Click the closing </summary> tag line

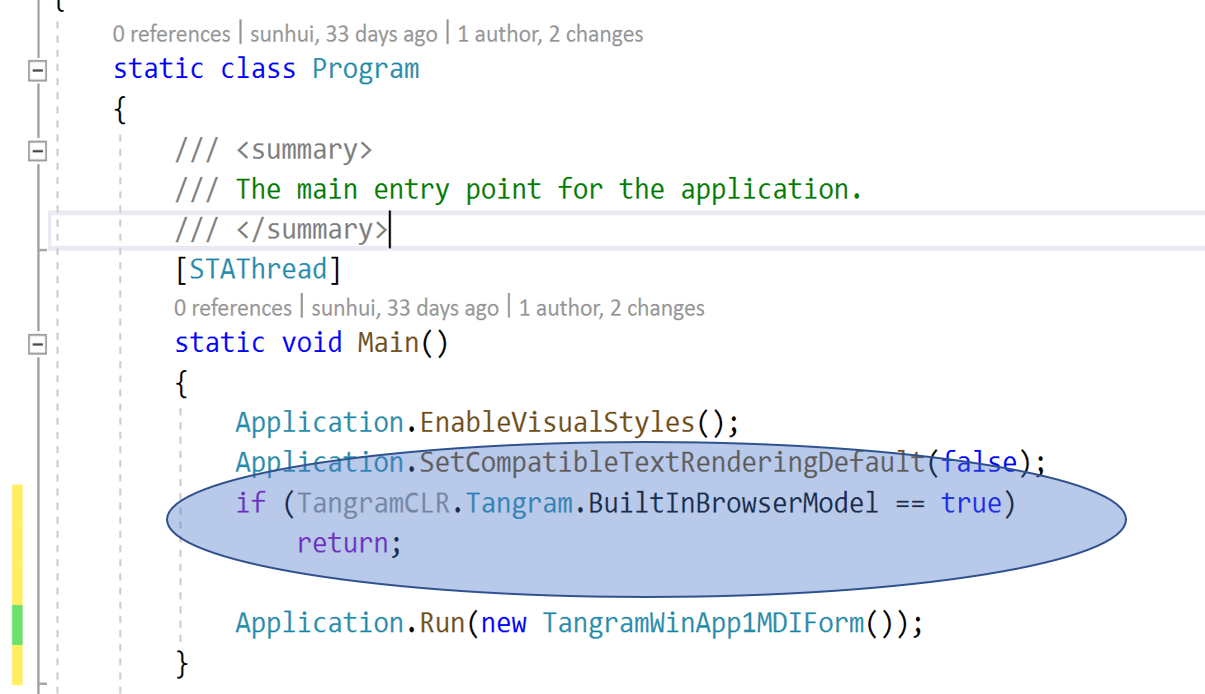[282, 229]
